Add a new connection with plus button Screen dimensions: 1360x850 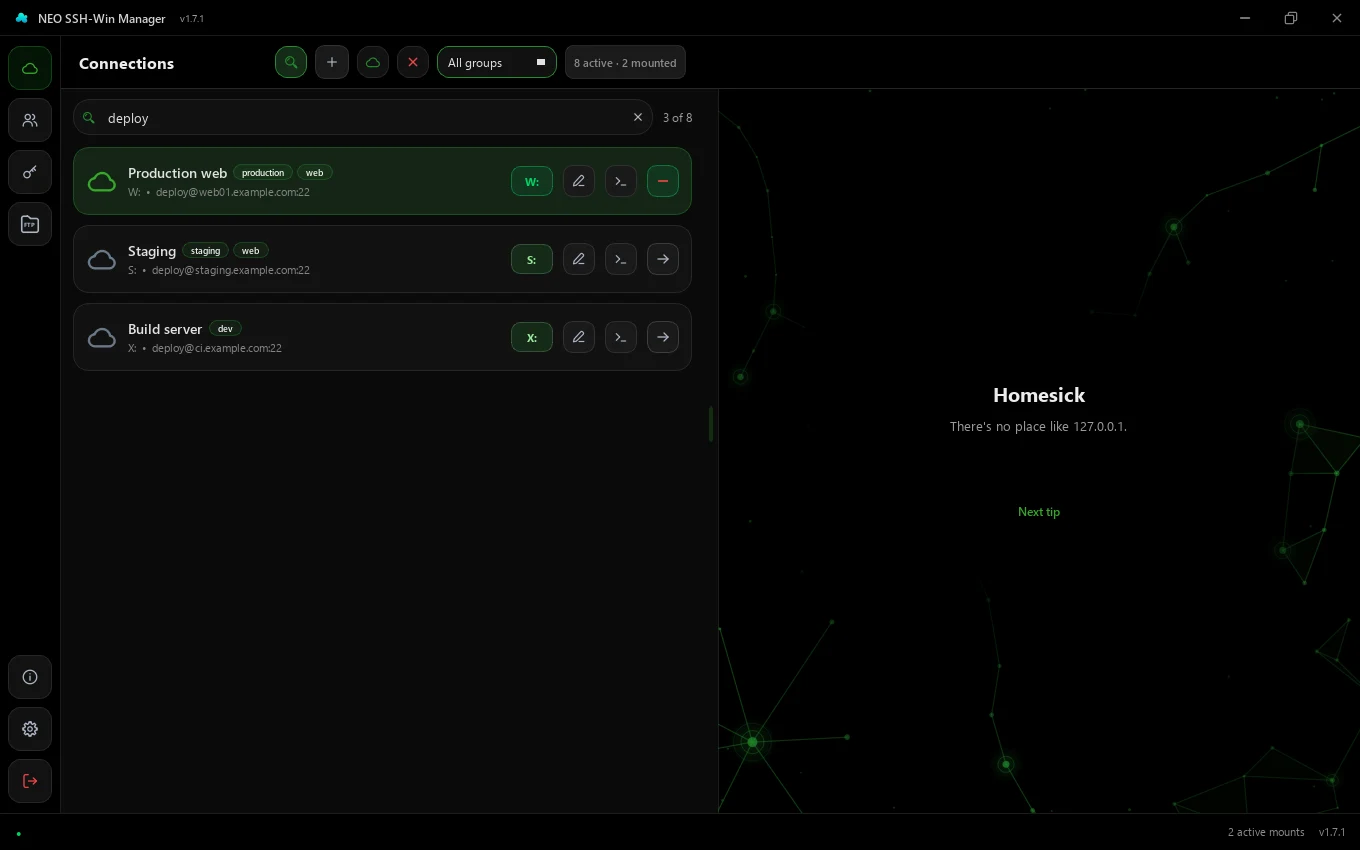332,62
